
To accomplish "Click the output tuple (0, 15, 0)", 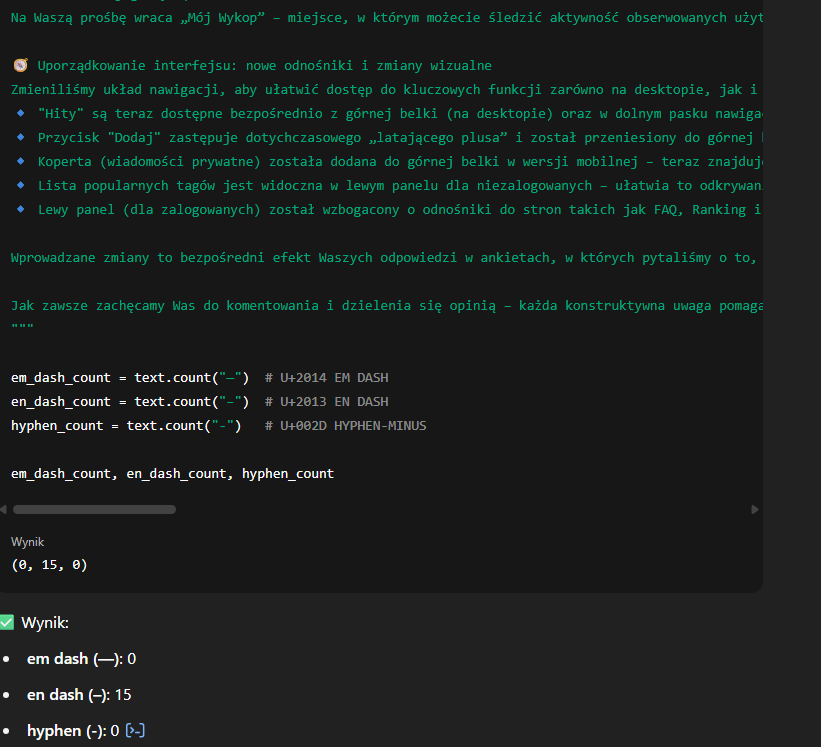I will (x=49, y=565).
